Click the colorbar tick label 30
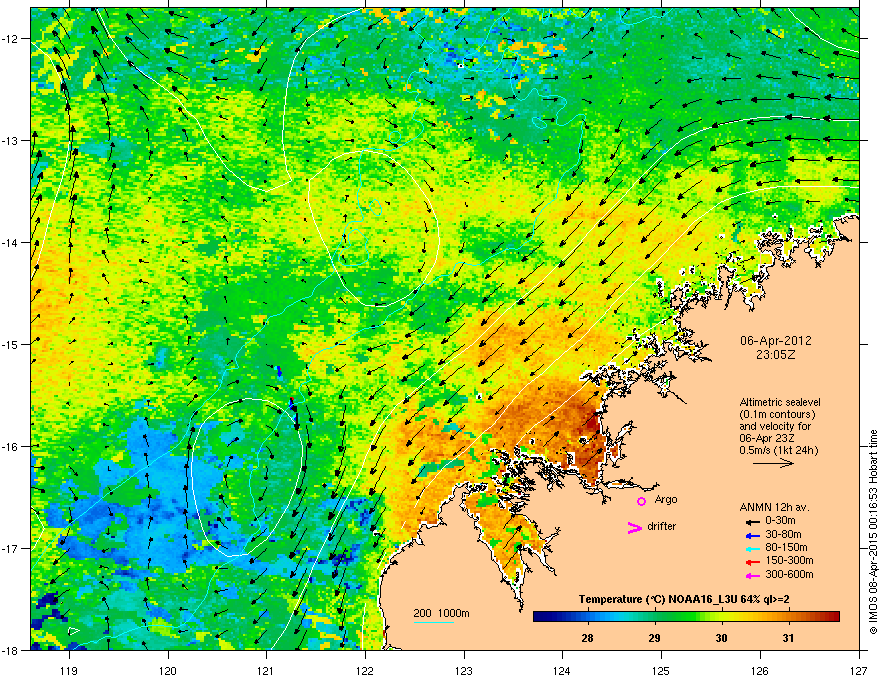Image resolution: width=880 pixels, height=680 pixels. [x=721, y=638]
